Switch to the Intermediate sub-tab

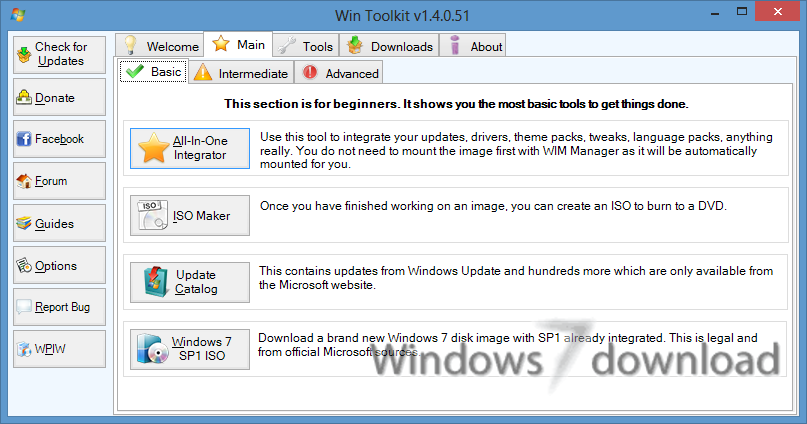click(x=241, y=73)
